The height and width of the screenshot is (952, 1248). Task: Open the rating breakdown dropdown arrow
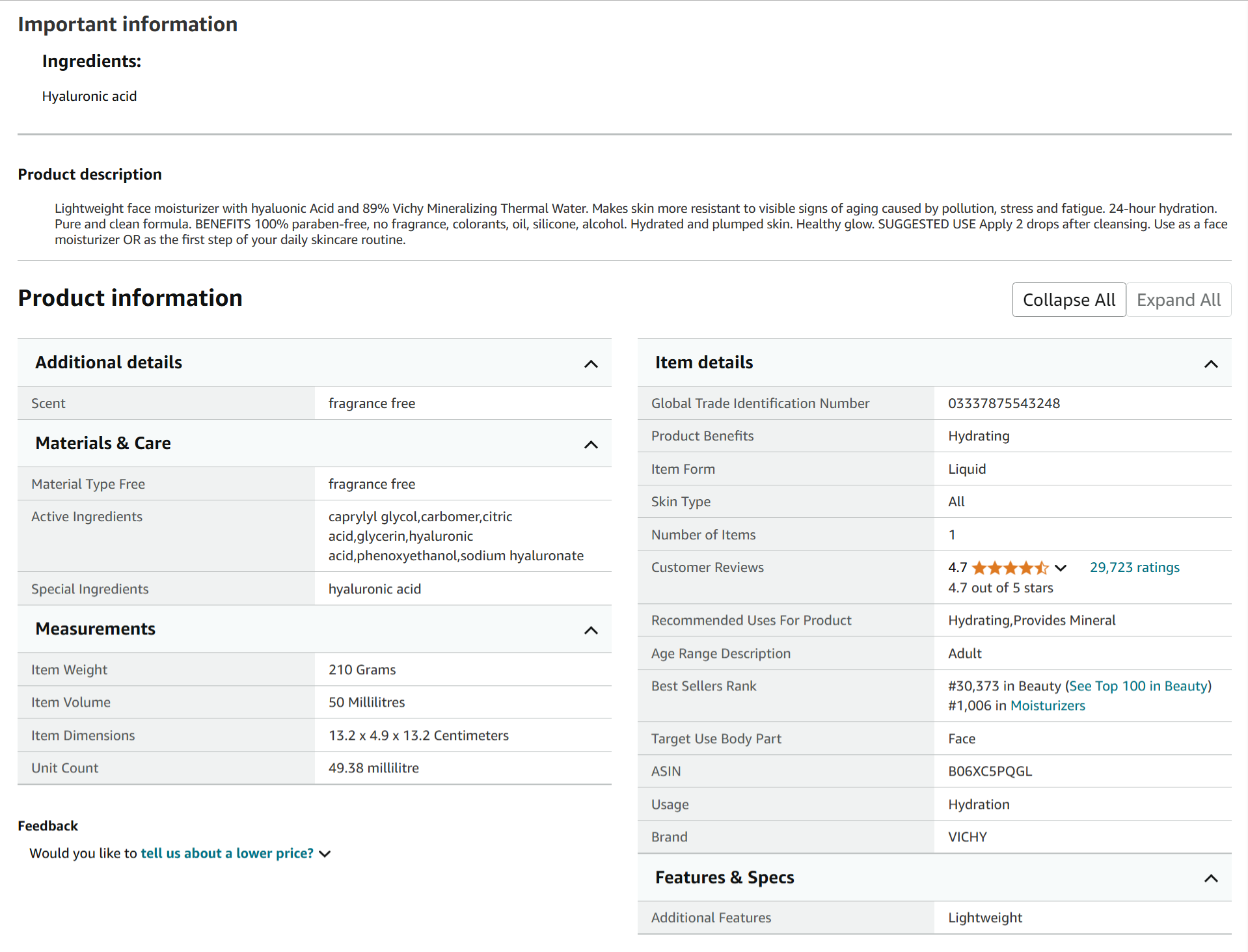1061,568
